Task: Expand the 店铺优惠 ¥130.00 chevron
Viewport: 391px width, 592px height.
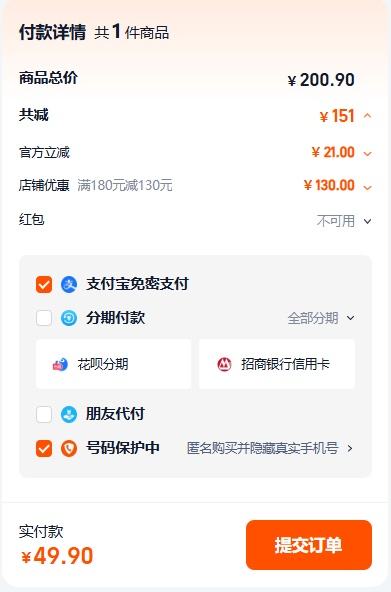Action: pyautogui.click(x=368, y=187)
